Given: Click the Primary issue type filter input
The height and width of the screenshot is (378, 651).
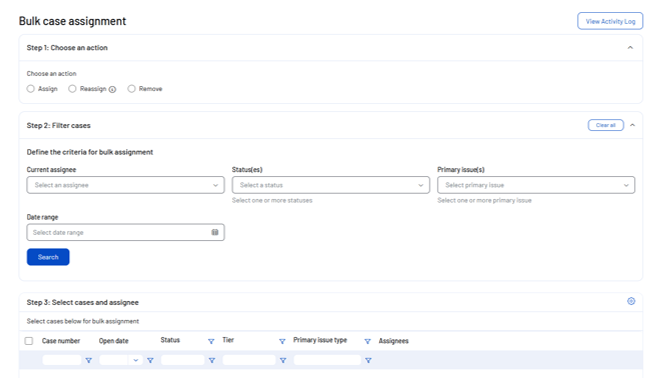Looking at the screenshot, I should click(327, 360).
